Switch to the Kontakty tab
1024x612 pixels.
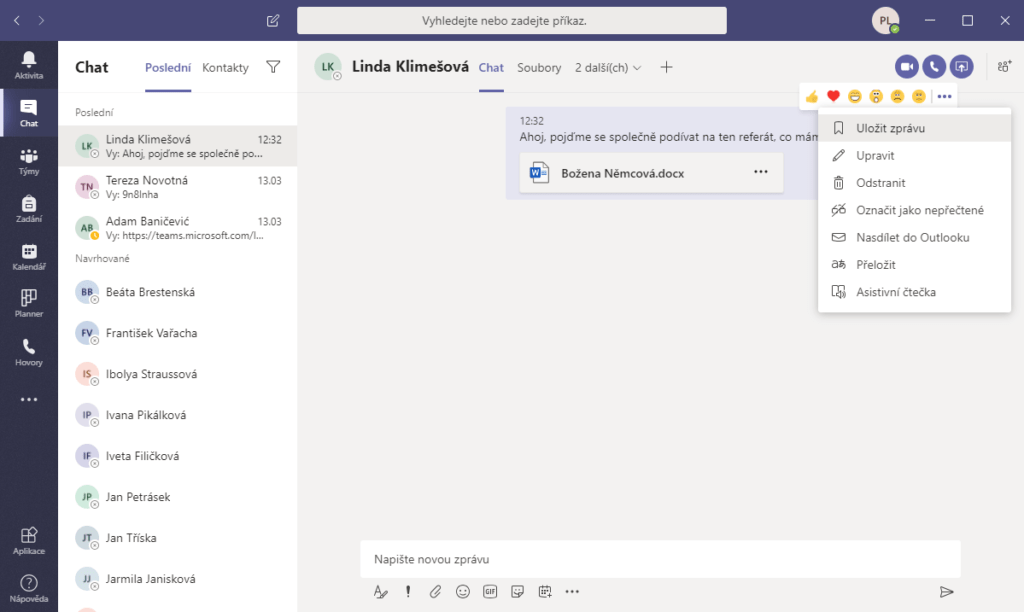[x=225, y=68]
